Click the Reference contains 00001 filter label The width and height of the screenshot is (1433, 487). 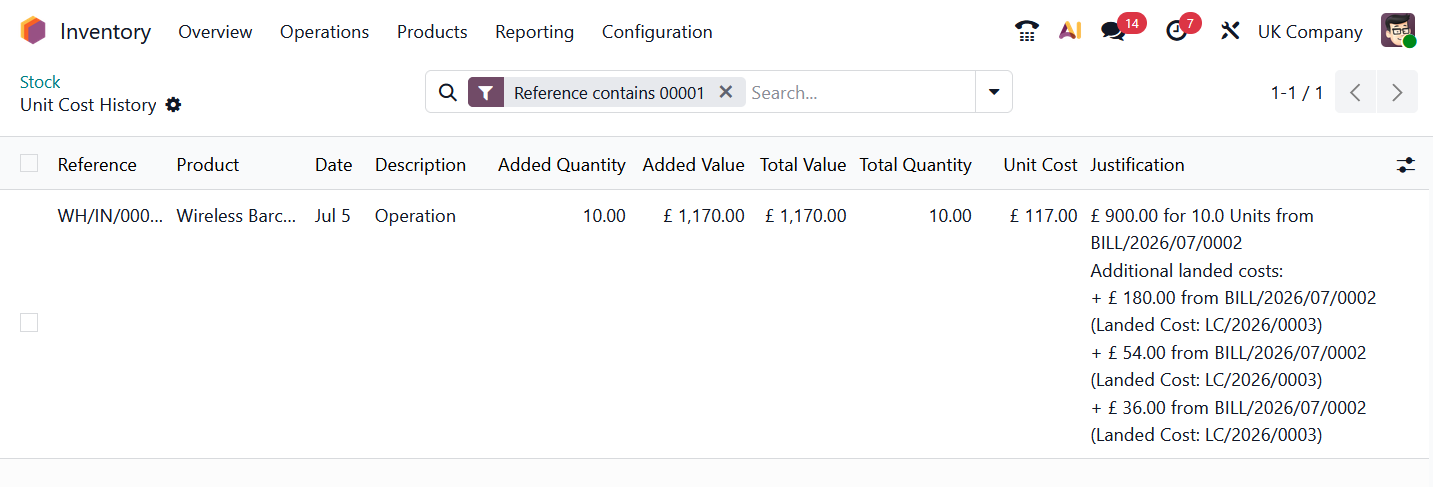coord(609,93)
